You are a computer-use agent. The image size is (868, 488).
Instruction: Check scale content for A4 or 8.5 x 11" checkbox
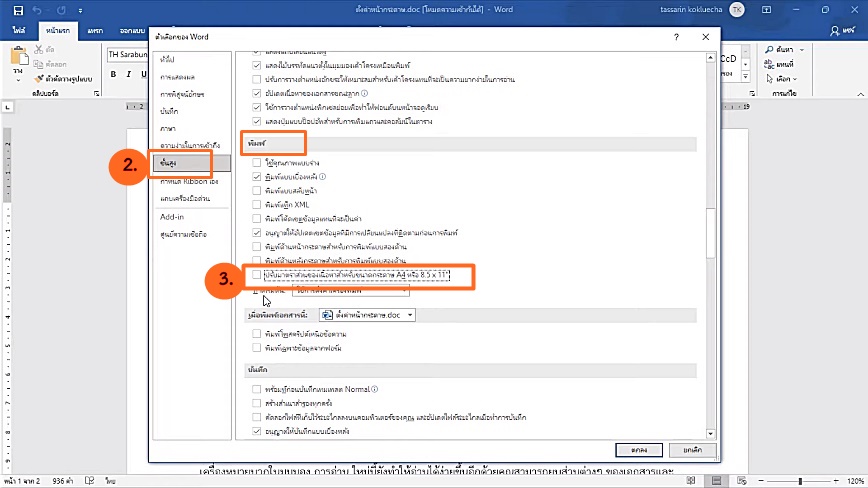256,274
